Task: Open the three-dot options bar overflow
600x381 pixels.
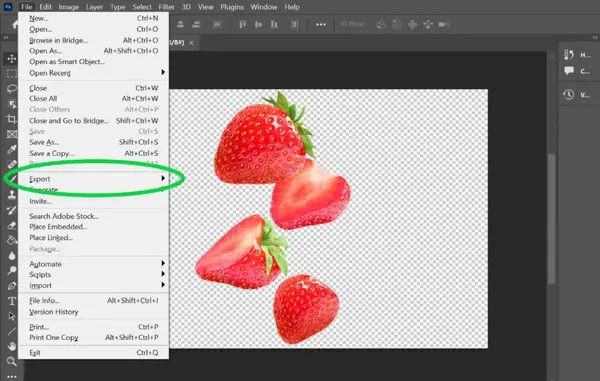Action: (321, 24)
